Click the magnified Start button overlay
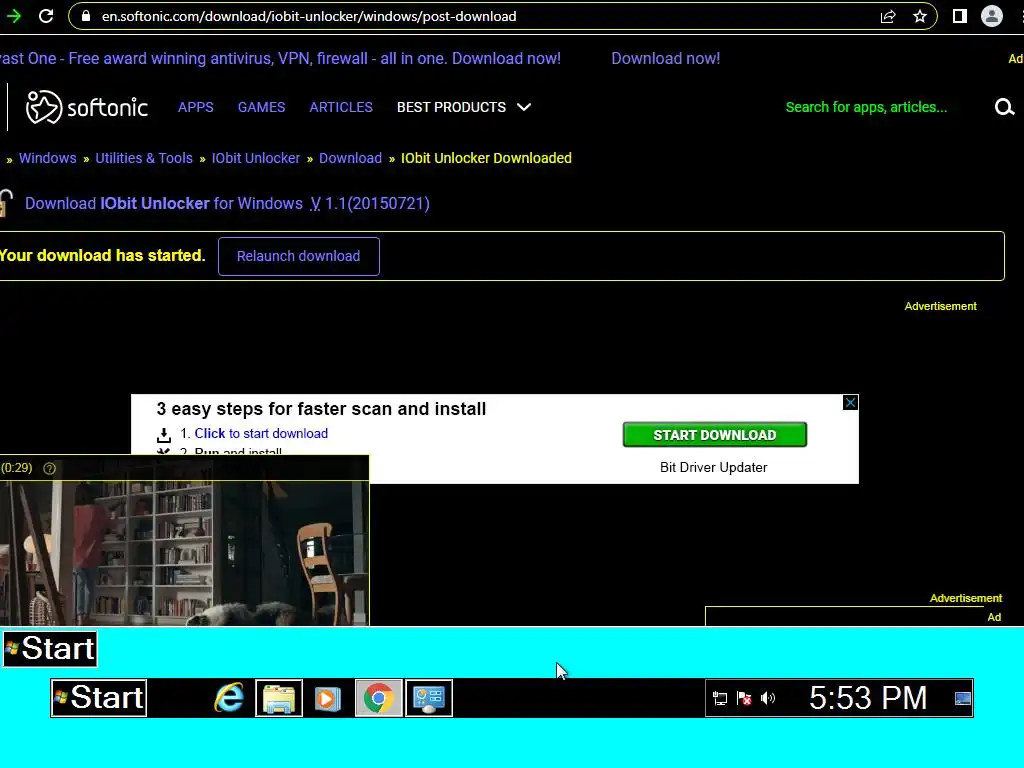The image size is (1024, 768). 50,648
